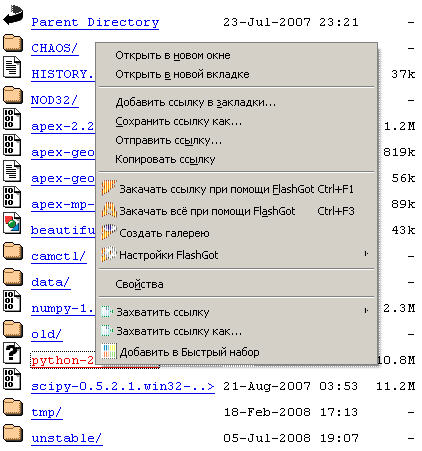Viewport: 422px width, 451px height.
Task: Click the binary file icon beside numpy-1
Action: [x=12, y=301]
